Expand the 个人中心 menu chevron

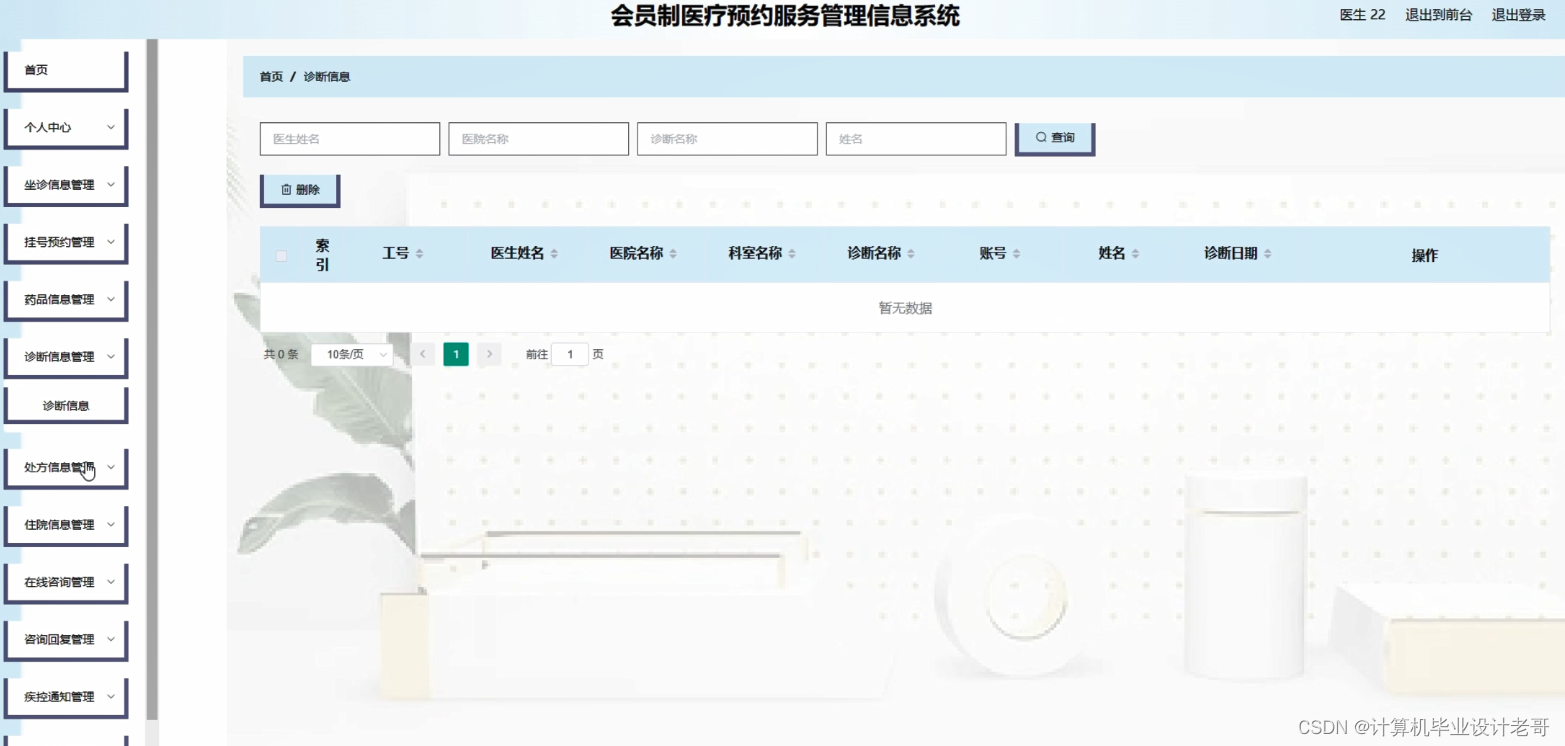coord(111,128)
